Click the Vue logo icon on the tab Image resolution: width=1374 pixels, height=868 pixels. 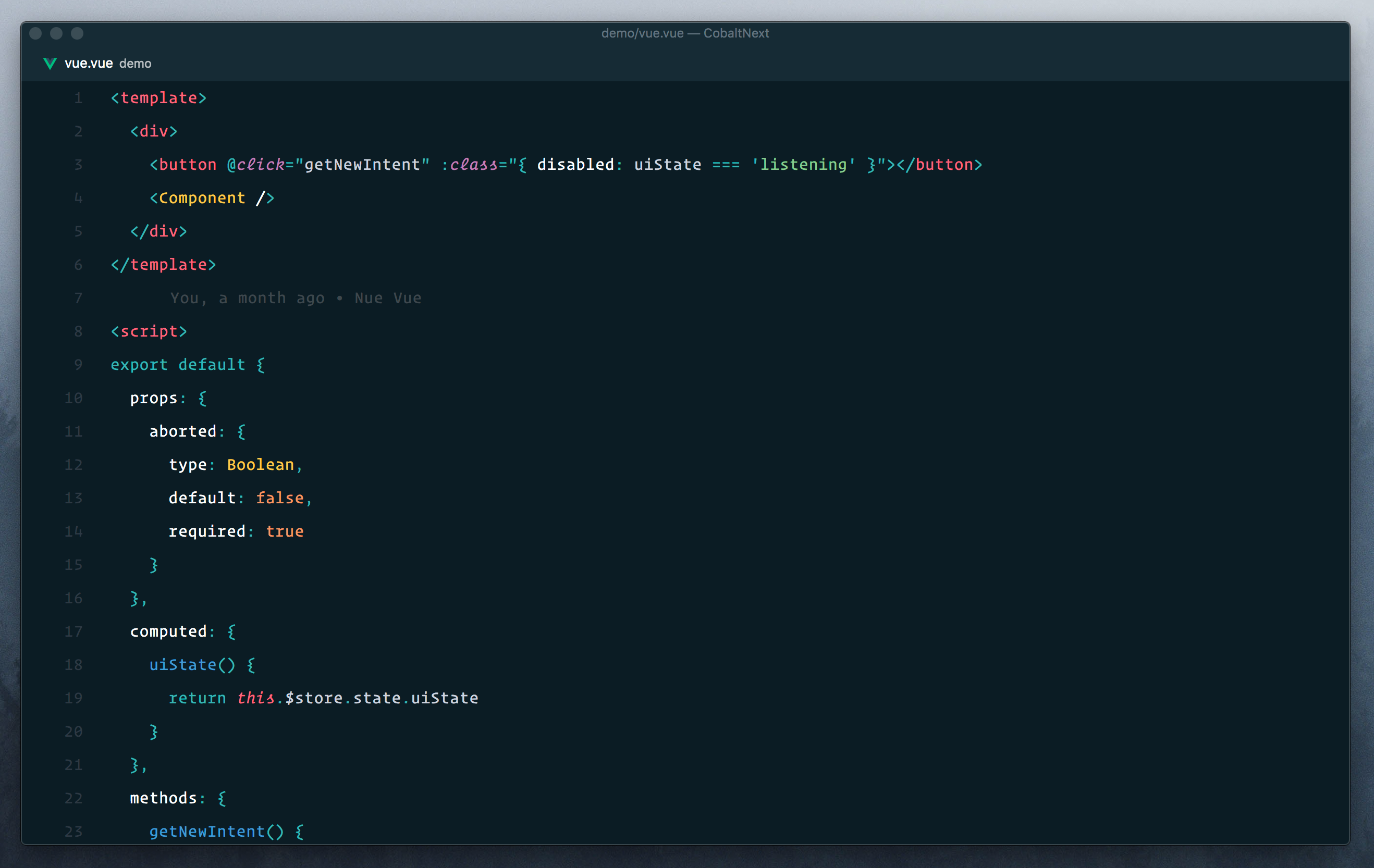point(50,64)
